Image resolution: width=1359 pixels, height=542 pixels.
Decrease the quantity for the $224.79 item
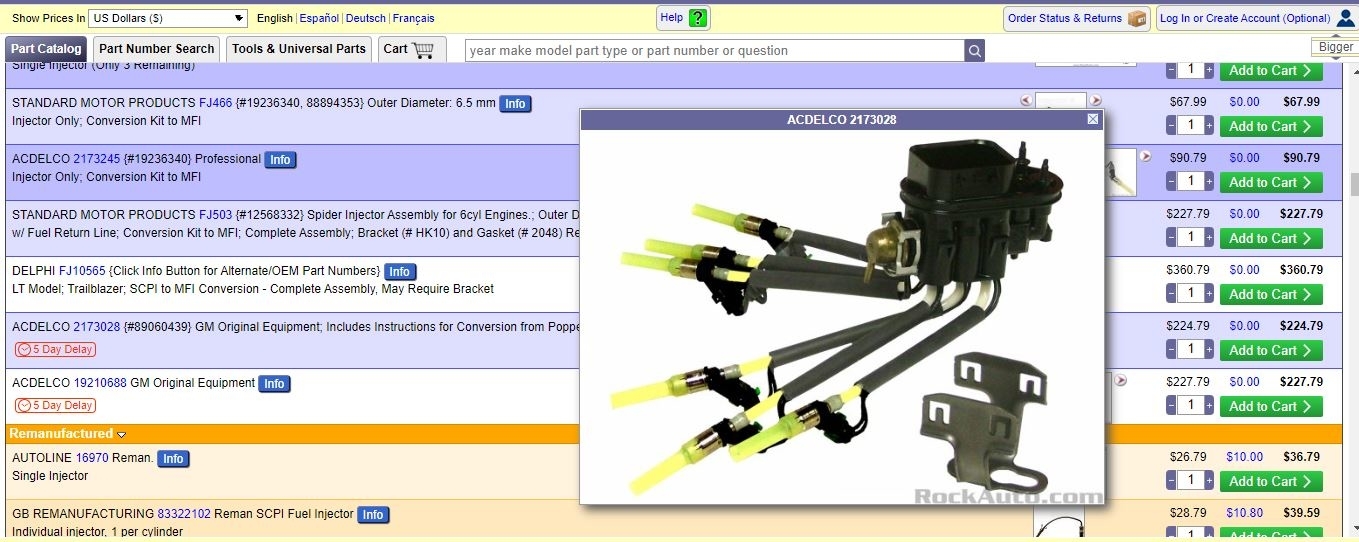click(1171, 350)
